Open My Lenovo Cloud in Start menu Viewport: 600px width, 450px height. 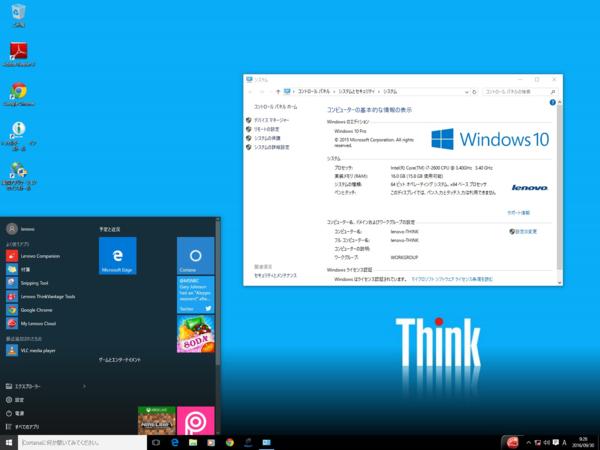pos(31,323)
